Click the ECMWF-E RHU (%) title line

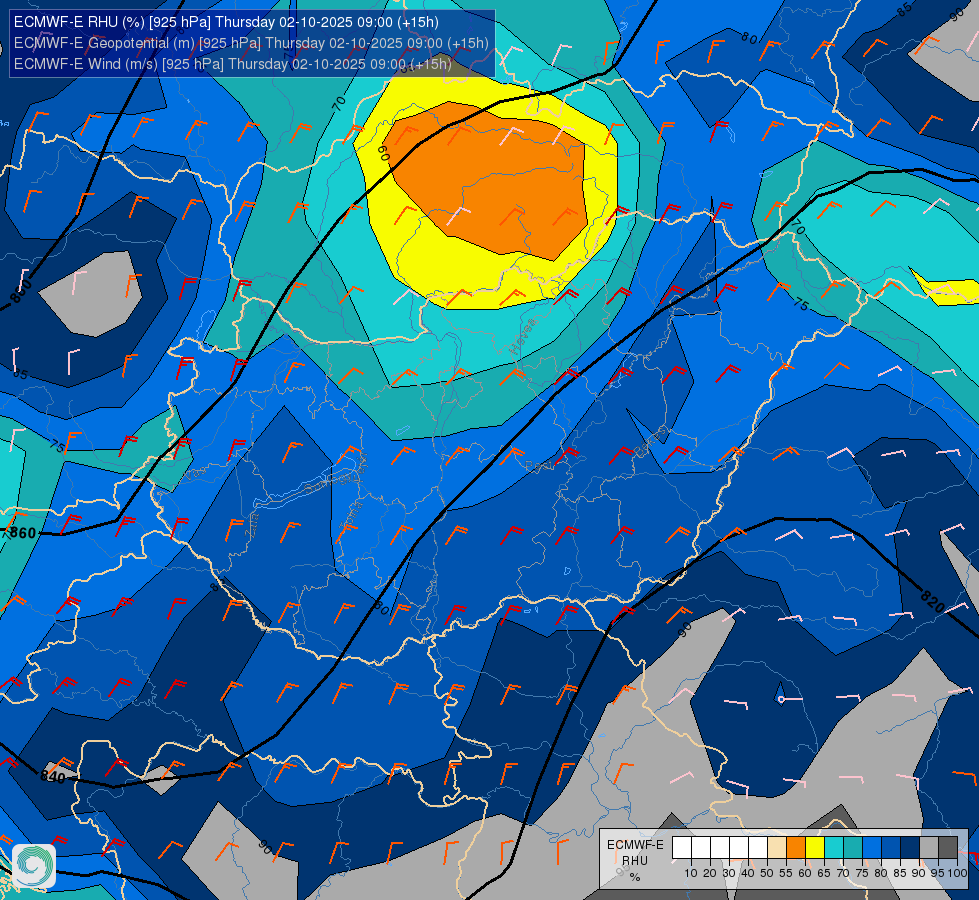coord(226,22)
